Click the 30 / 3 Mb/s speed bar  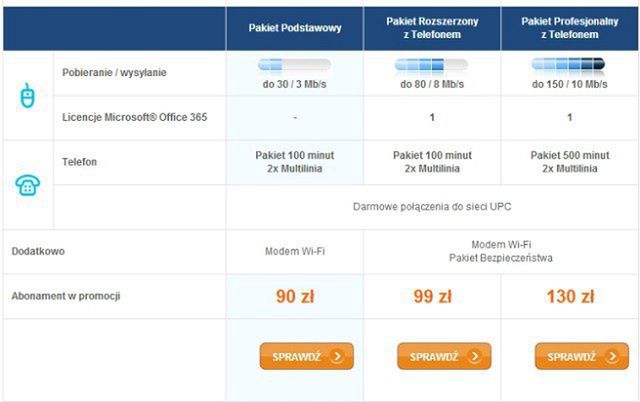tap(295, 66)
